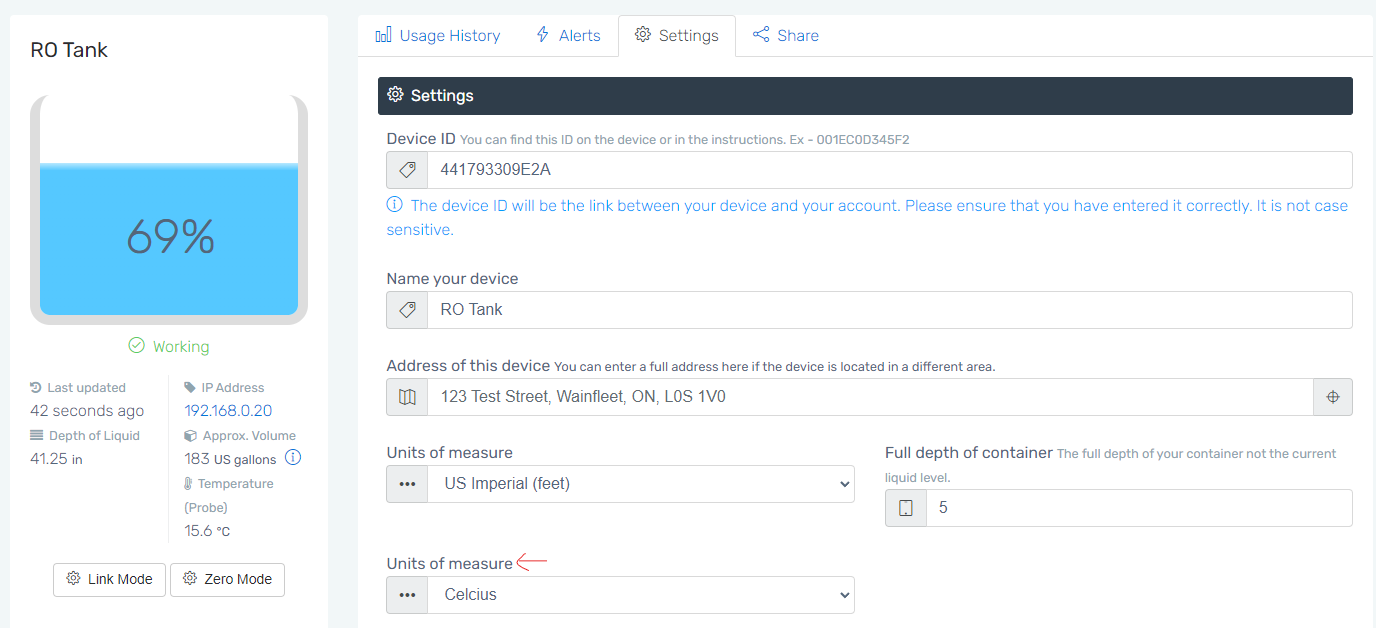Click the tag icon beside Device ID field
The image size is (1376, 628).
[x=407, y=170]
